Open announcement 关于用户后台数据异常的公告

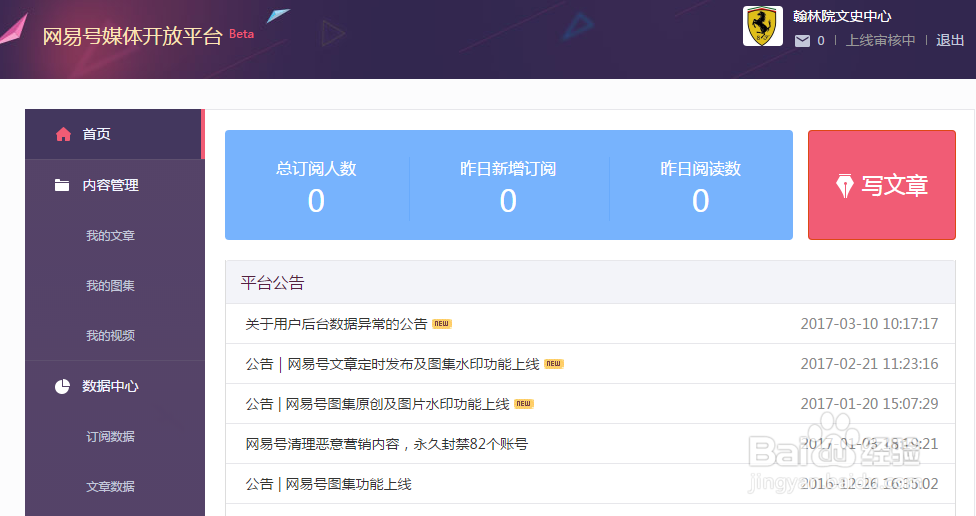click(x=336, y=324)
